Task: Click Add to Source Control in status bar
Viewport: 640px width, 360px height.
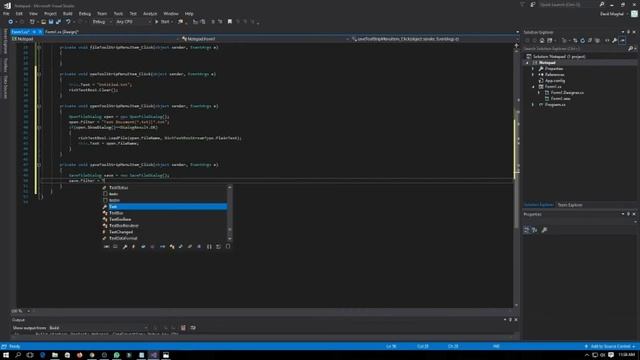Action: [x=610, y=347]
